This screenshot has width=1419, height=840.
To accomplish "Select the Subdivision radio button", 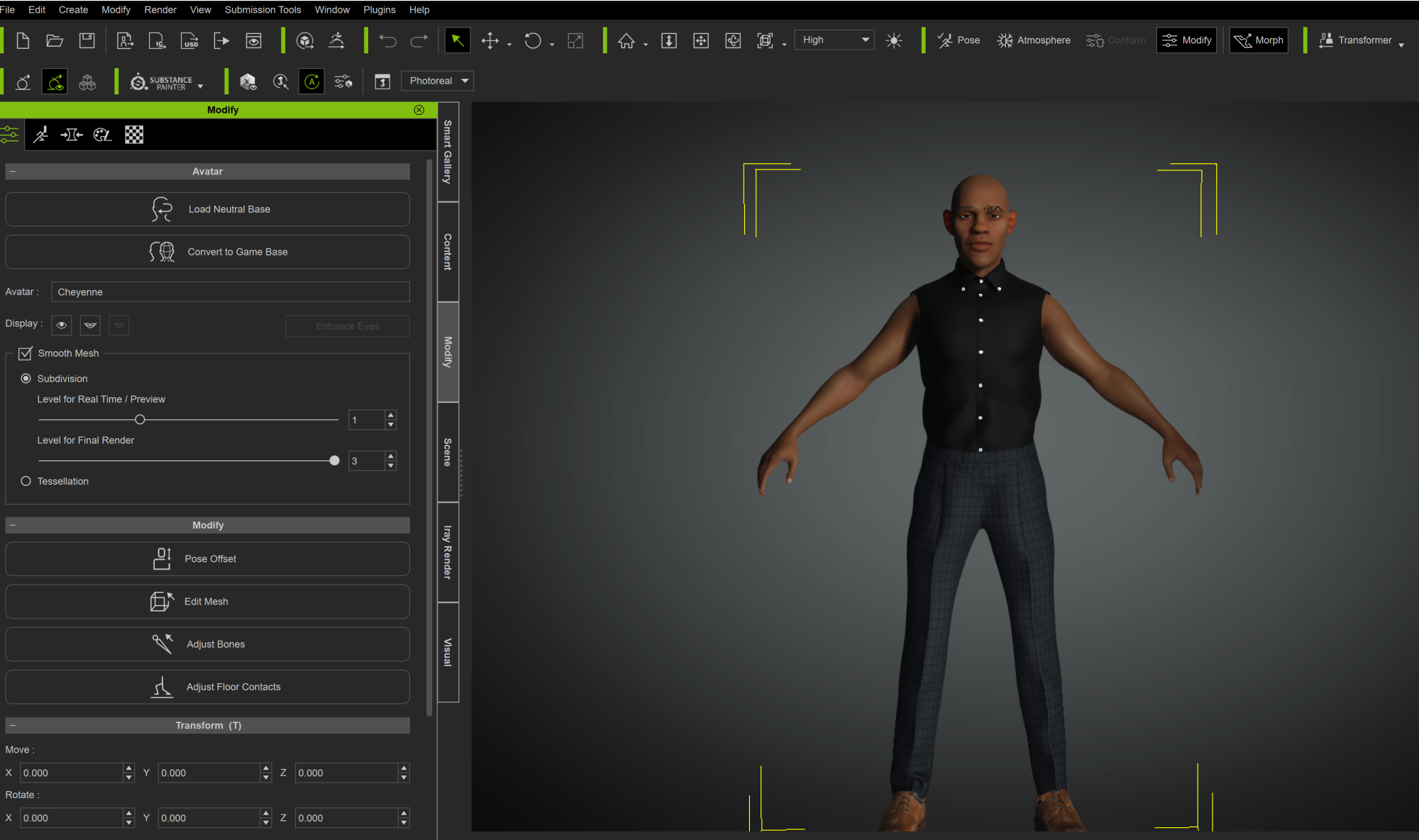I will [26, 379].
